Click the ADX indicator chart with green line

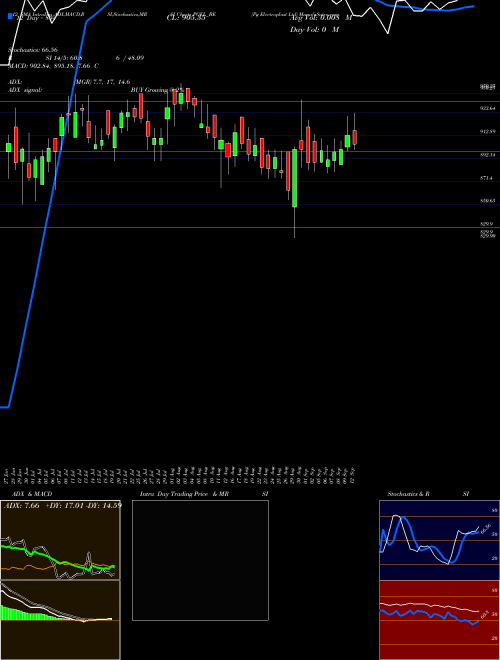60,540
